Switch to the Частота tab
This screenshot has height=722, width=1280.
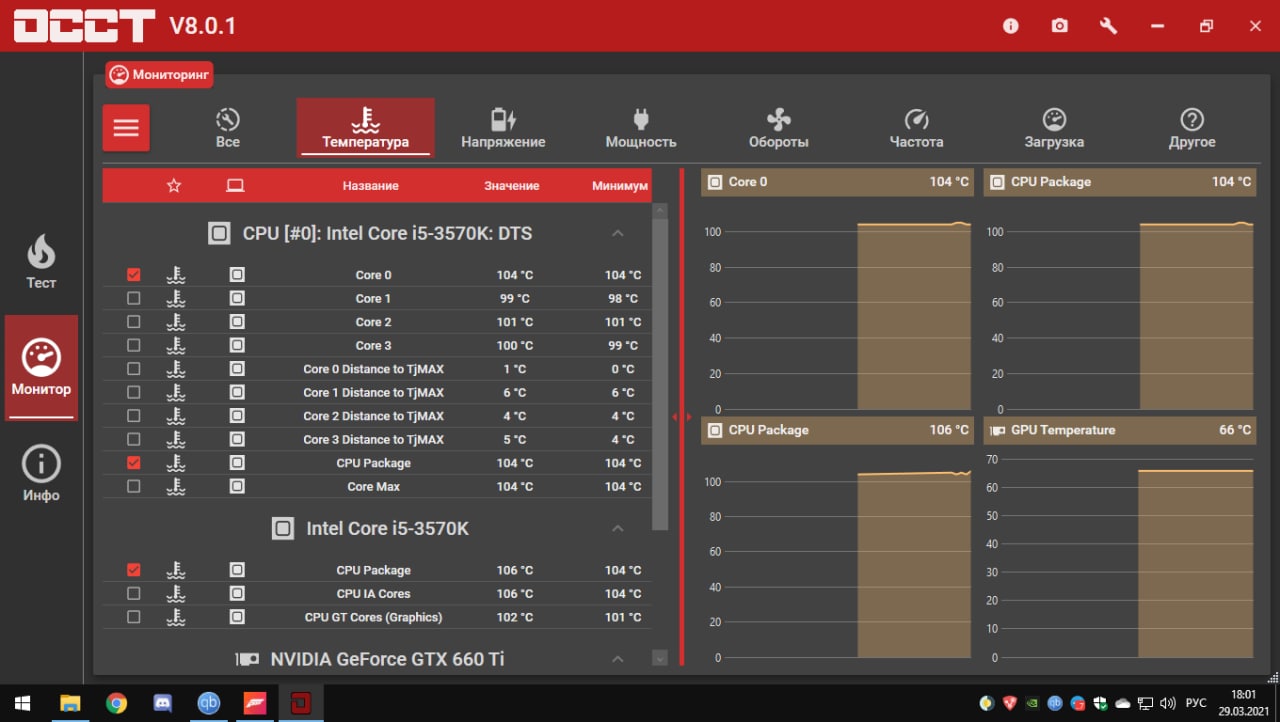[x=916, y=128]
